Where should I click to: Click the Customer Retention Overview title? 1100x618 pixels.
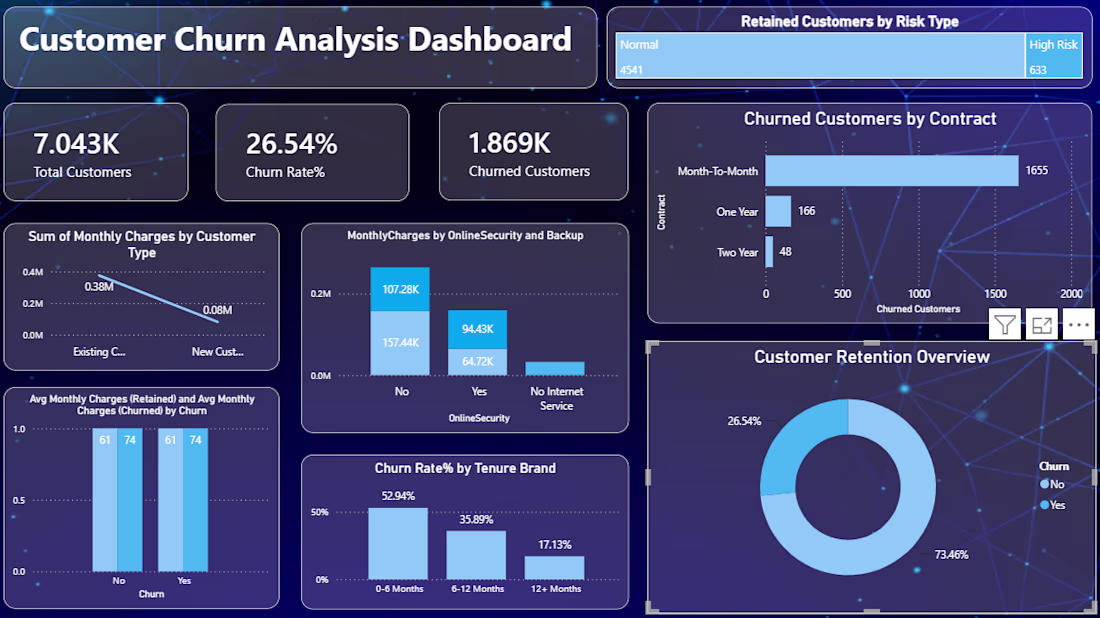pyautogui.click(x=872, y=357)
